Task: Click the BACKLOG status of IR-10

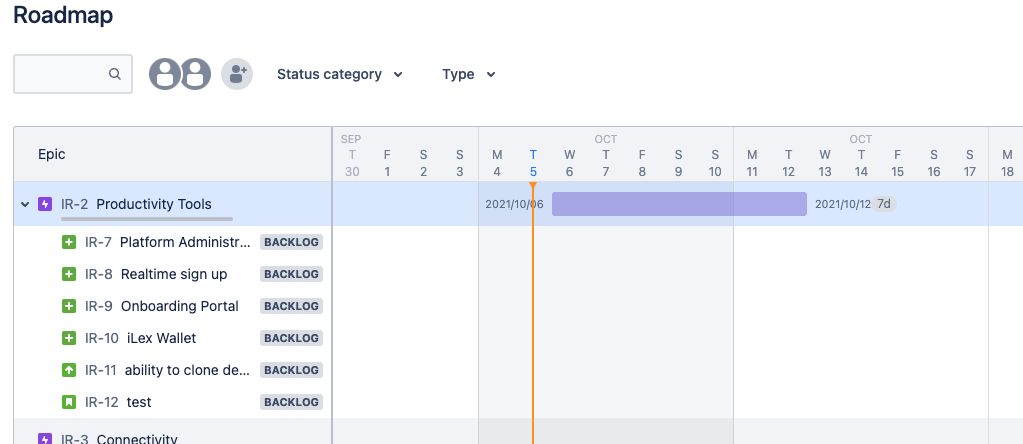Action: pos(292,338)
